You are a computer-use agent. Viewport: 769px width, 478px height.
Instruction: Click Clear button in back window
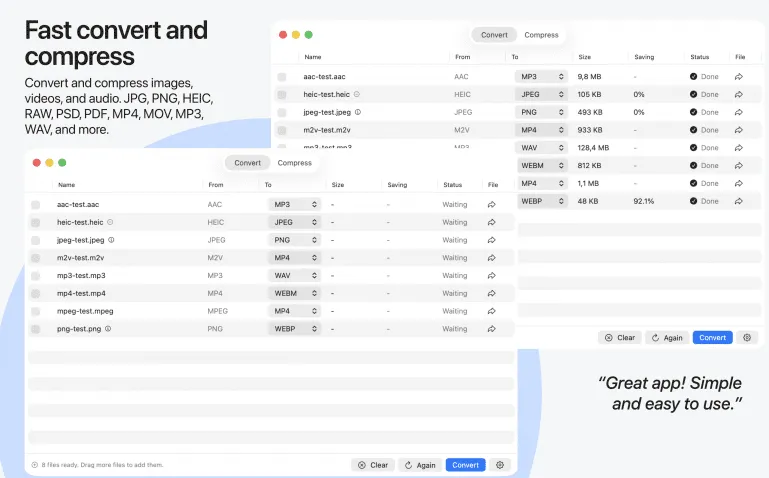click(620, 337)
